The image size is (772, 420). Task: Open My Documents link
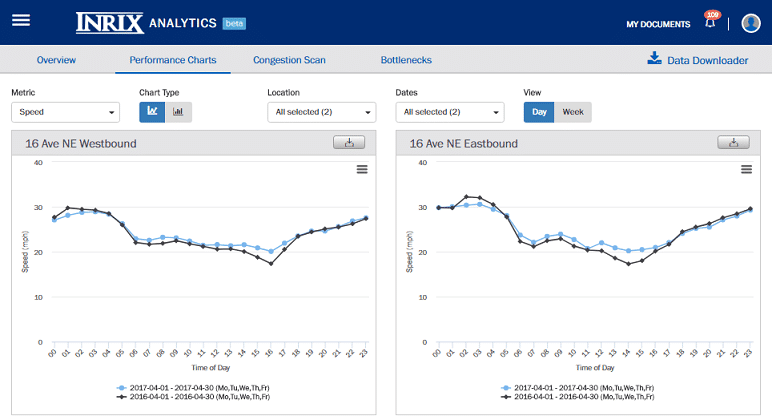pyautogui.click(x=658, y=24)
